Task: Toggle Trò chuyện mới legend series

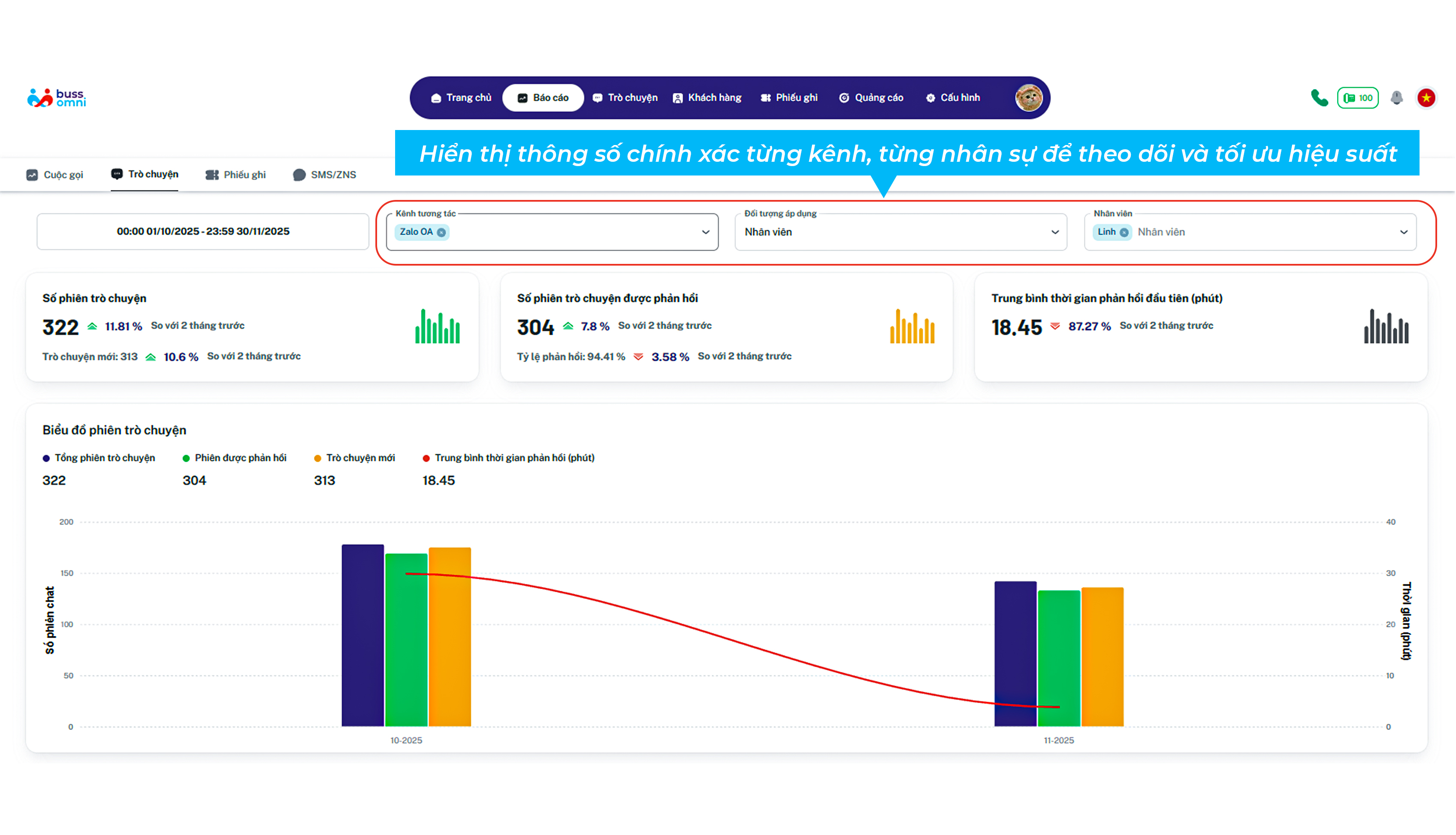Action: click(354, 458)
